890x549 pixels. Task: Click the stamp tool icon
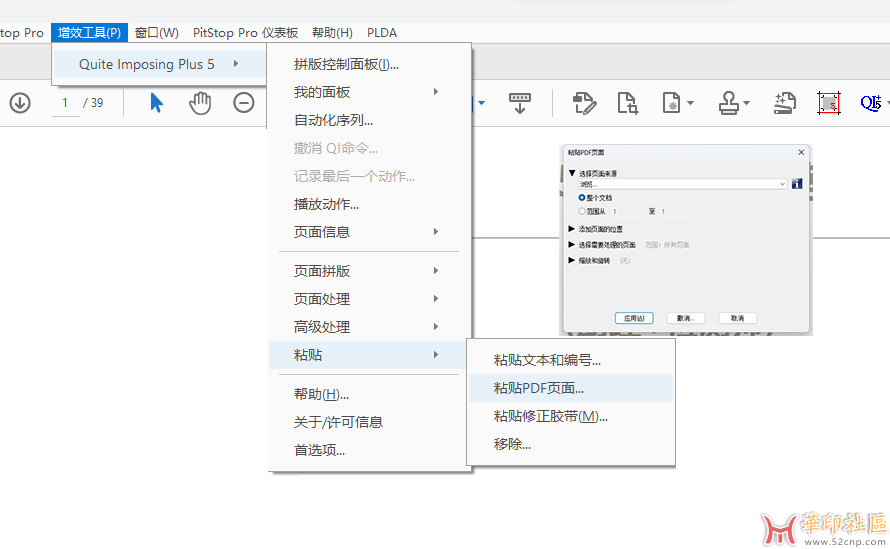[x=729, y=103]
